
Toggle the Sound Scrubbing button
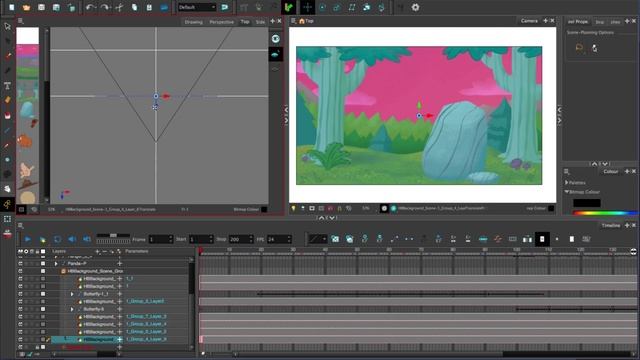pyautogui.click(x=87, y=239)
